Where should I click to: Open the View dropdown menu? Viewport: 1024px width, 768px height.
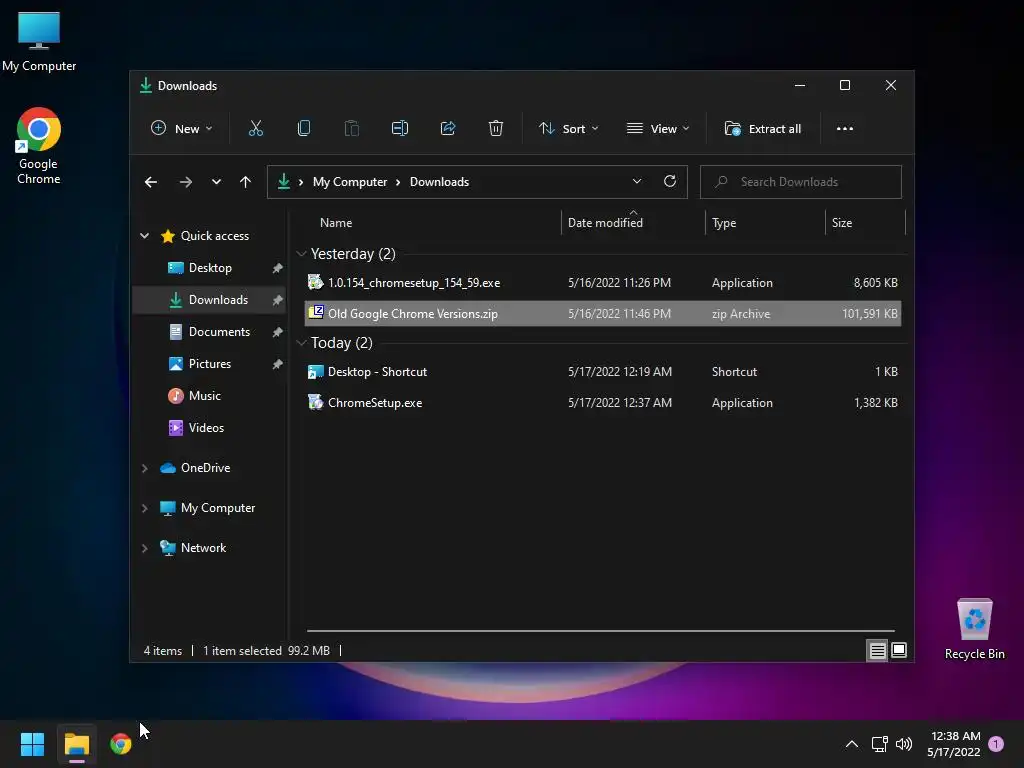658,129
